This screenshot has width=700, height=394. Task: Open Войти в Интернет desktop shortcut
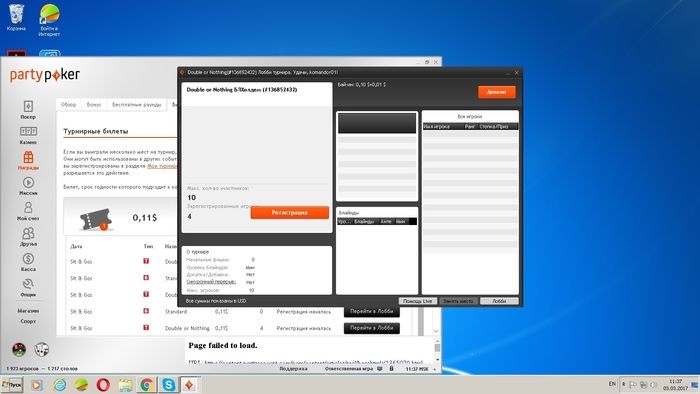49,20
